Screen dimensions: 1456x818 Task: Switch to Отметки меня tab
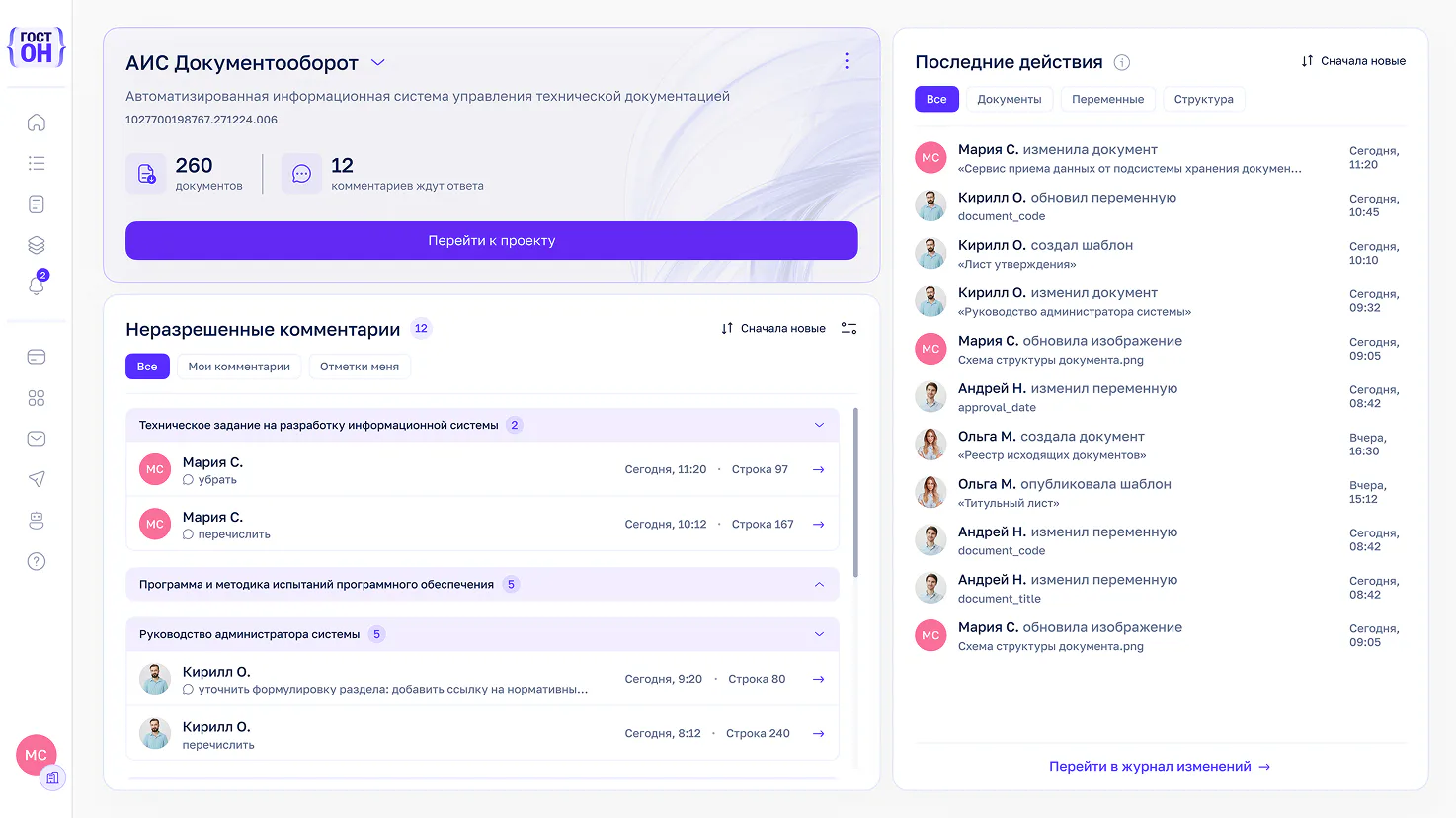360,367
